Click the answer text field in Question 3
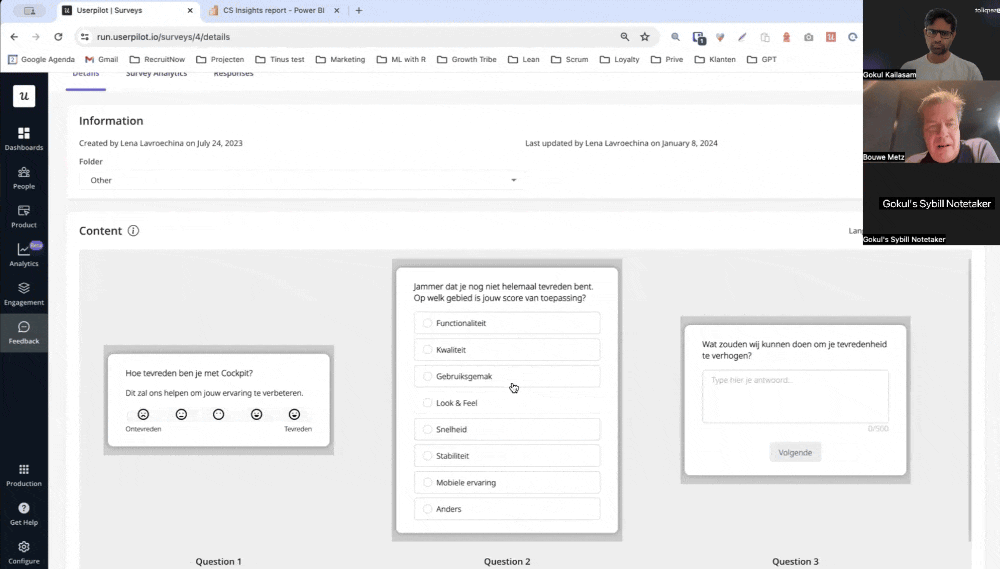The width and height of the screenshot is (1000, 569). 795,396
